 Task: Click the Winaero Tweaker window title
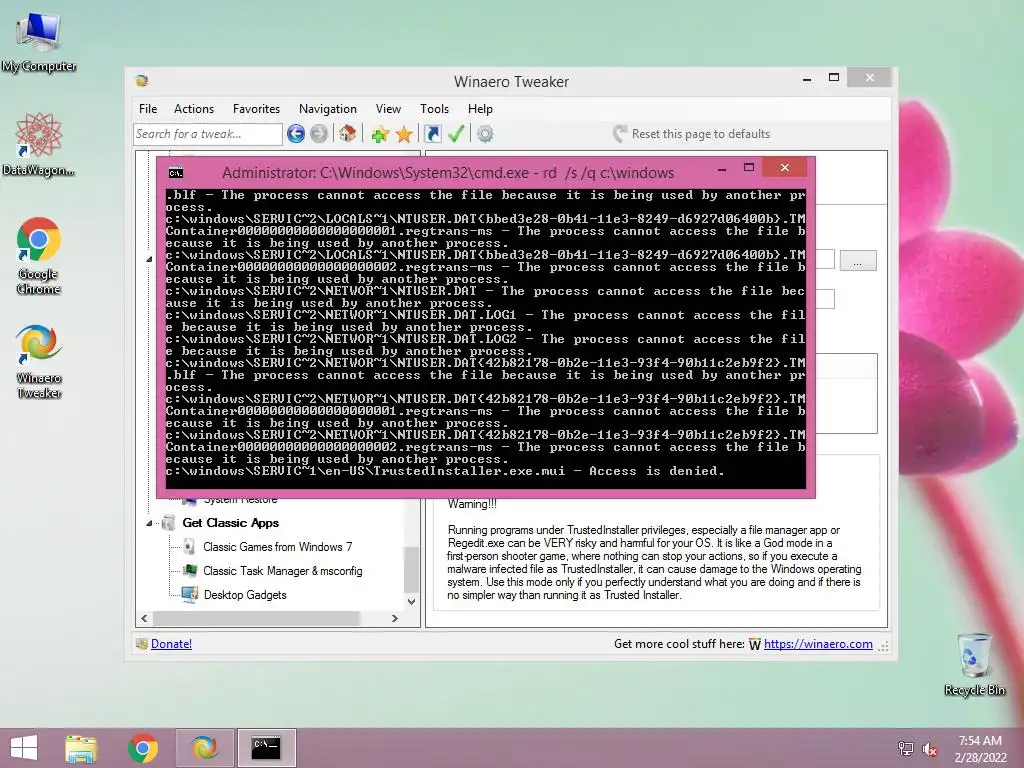[511, 82]
